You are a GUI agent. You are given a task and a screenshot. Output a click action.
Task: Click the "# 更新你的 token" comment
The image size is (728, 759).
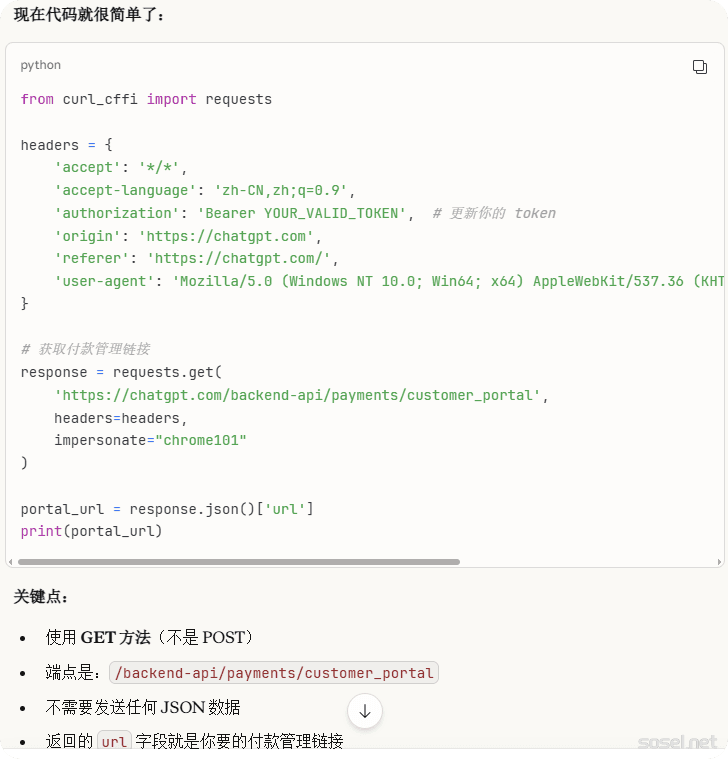(494, 213)
